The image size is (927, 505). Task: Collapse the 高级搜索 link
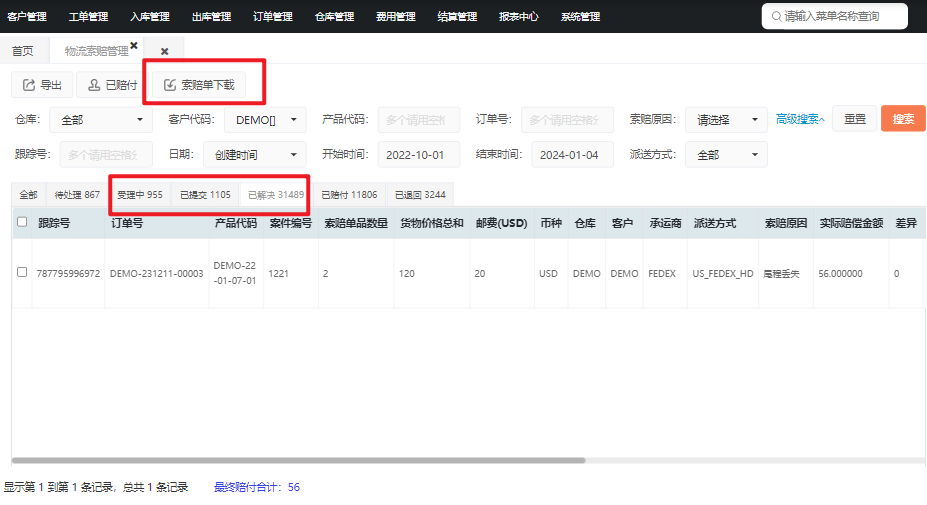pyautogui.click(x=800, y=119)
